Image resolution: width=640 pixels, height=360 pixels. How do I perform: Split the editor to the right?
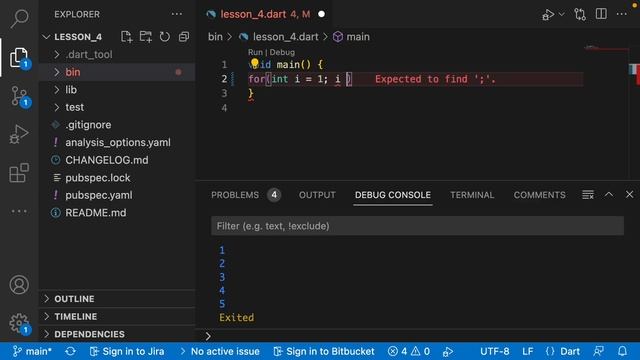[x=601, y=14]
